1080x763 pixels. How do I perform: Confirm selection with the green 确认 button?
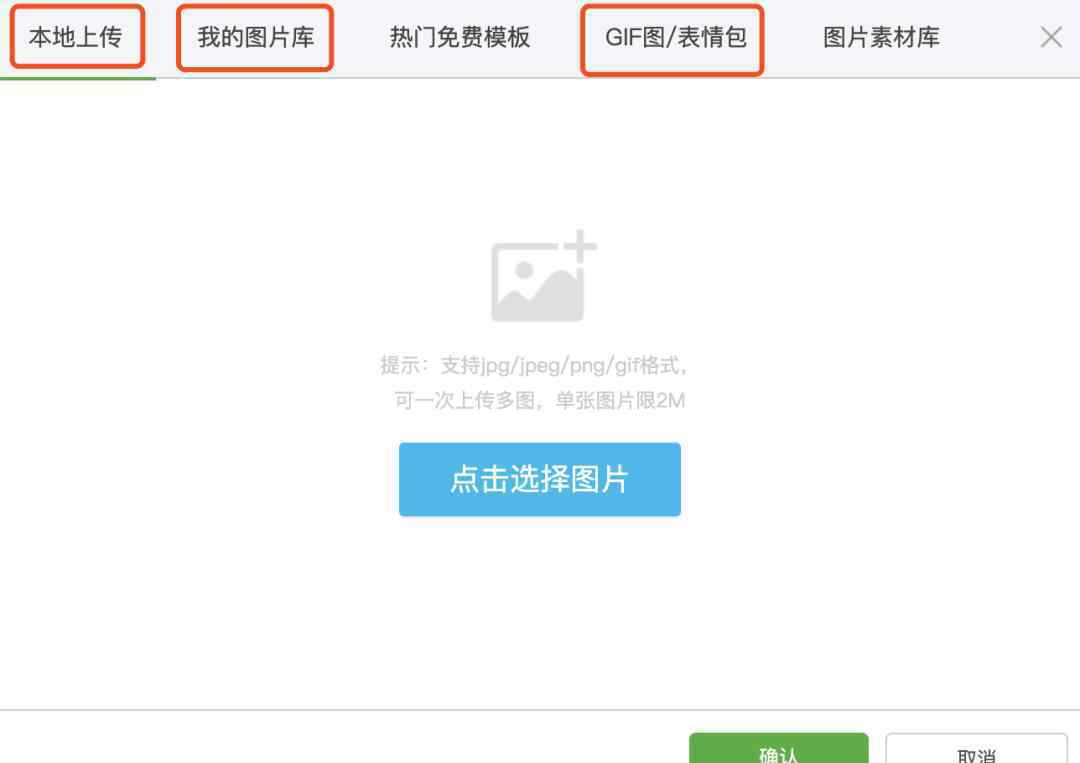[778, 749]
